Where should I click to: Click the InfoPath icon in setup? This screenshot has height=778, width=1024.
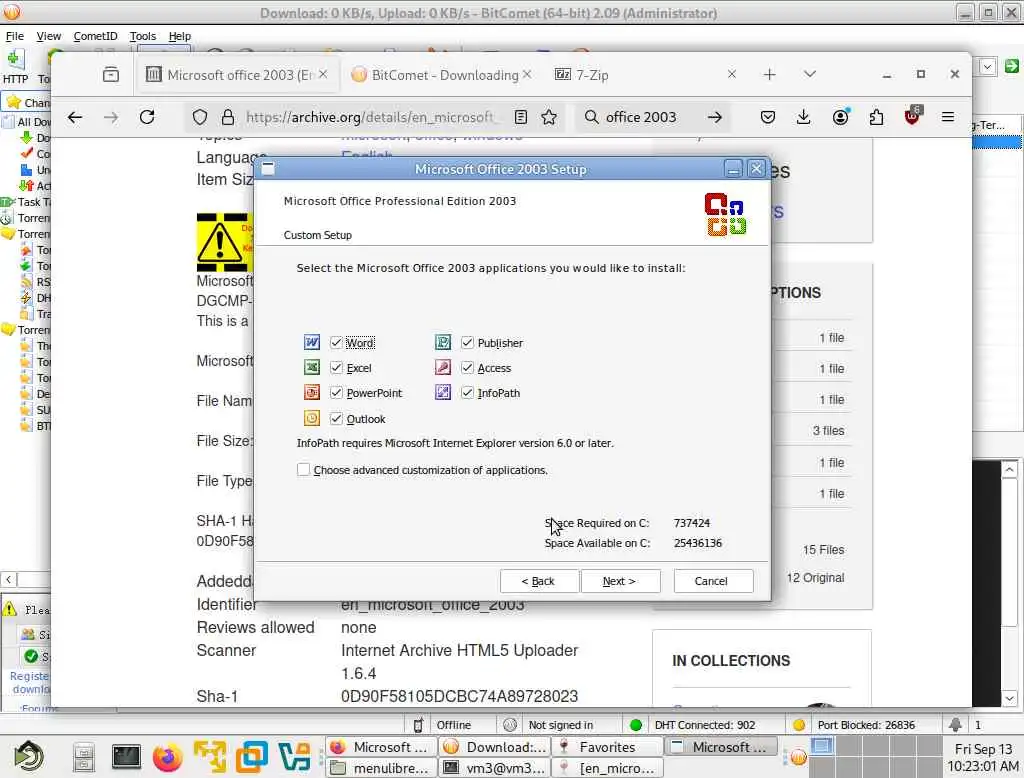pyautogui.click(x=443, y=393)
